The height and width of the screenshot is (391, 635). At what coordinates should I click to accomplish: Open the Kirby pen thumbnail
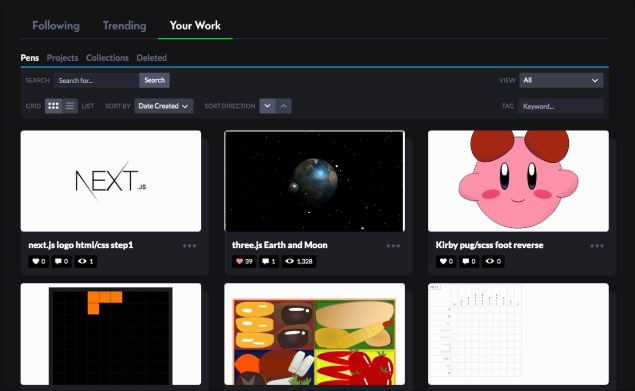518,181
